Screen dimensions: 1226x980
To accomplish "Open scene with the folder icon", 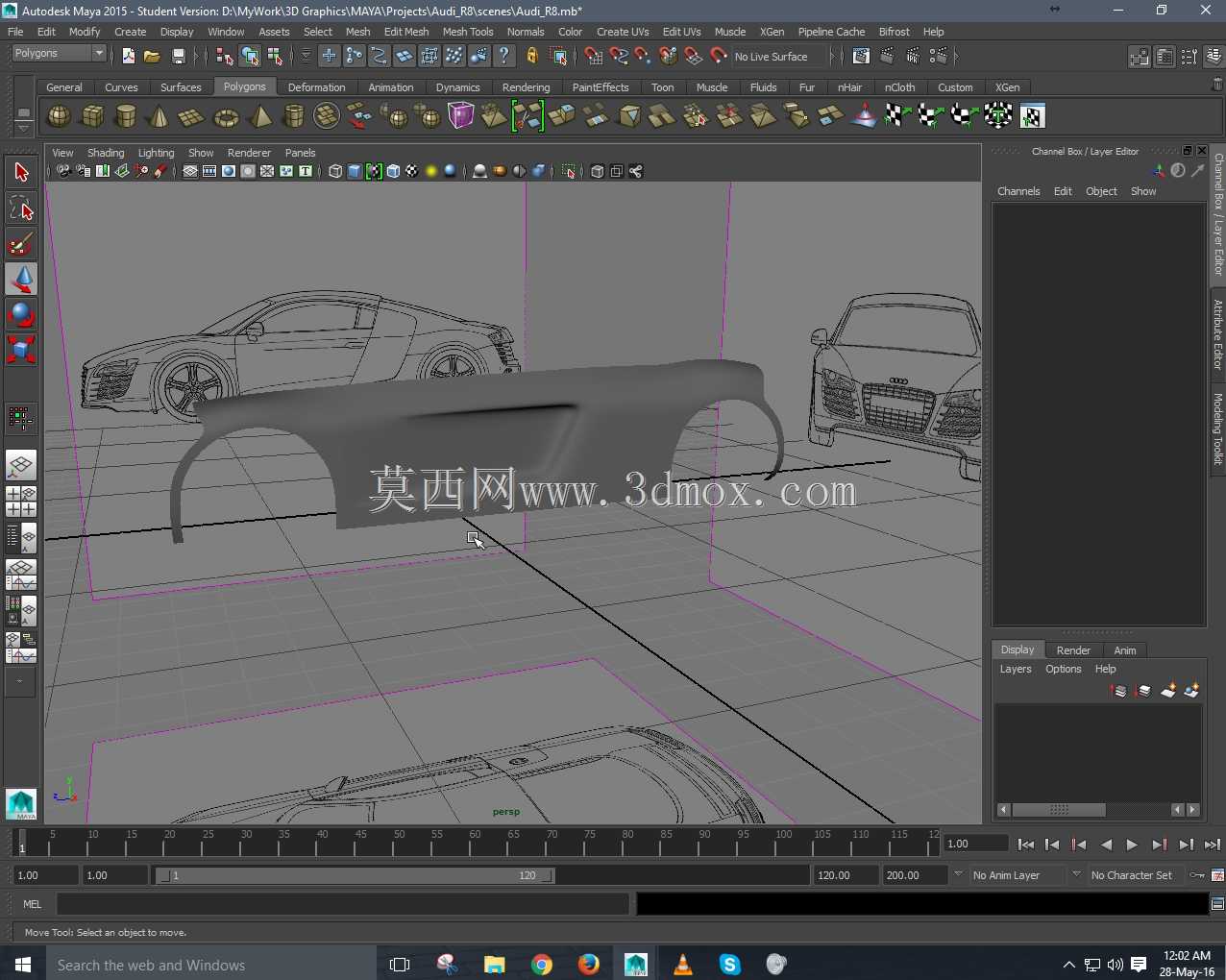I will coord(152,57).
